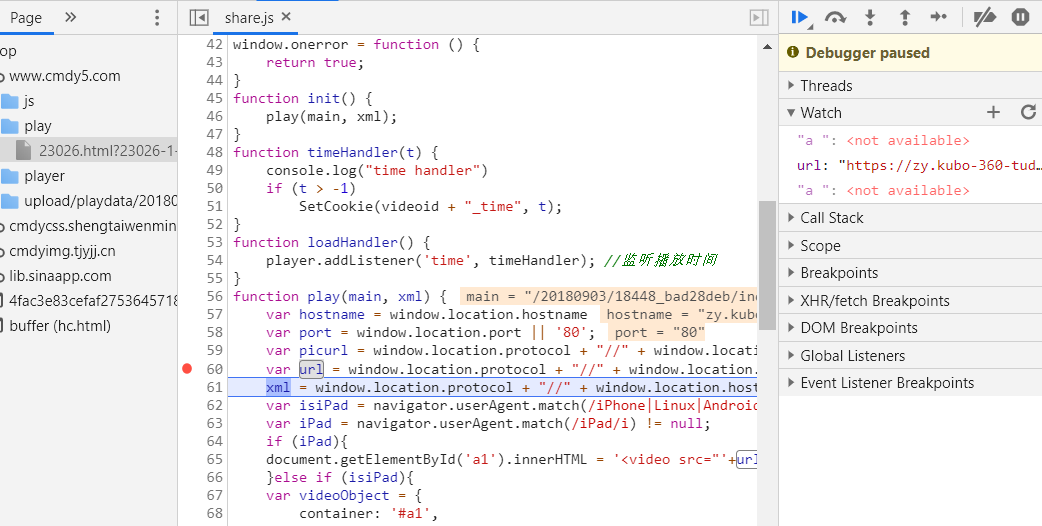The image size is (1042, 526).
Task: Resume script execution in debugger
Action: (799, 17)
